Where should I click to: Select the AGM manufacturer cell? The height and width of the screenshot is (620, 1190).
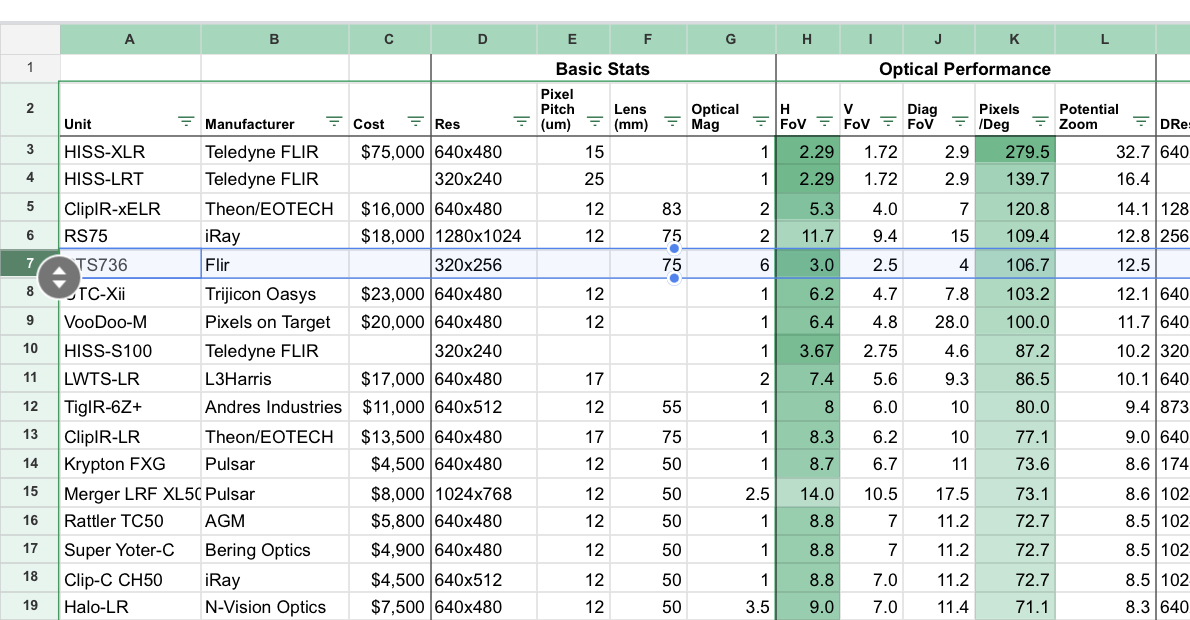pos(275,521)
